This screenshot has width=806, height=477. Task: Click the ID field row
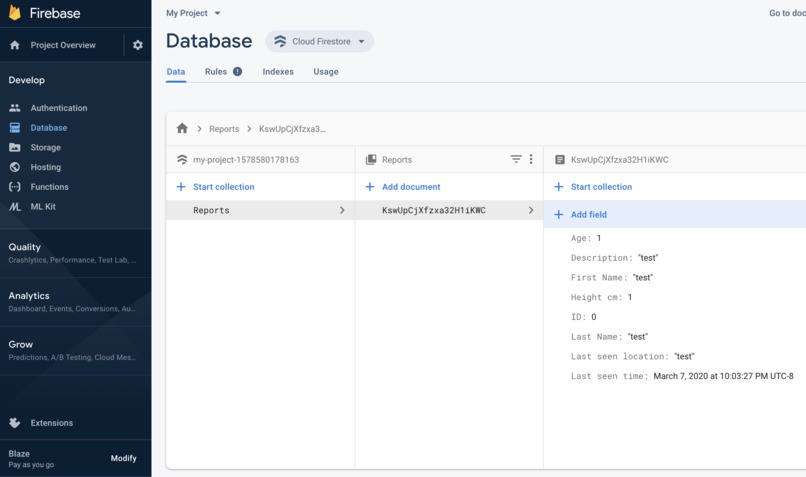[583, 317]
